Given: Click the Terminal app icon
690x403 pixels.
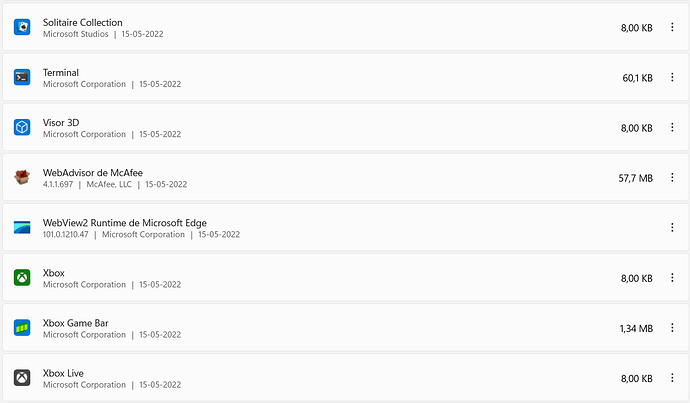Looking at the screenshot, I should coord(22,77).
